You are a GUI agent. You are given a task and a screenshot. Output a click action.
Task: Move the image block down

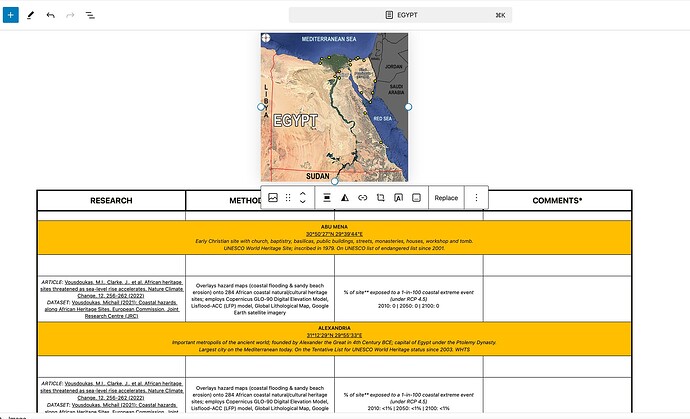[303, 202]
